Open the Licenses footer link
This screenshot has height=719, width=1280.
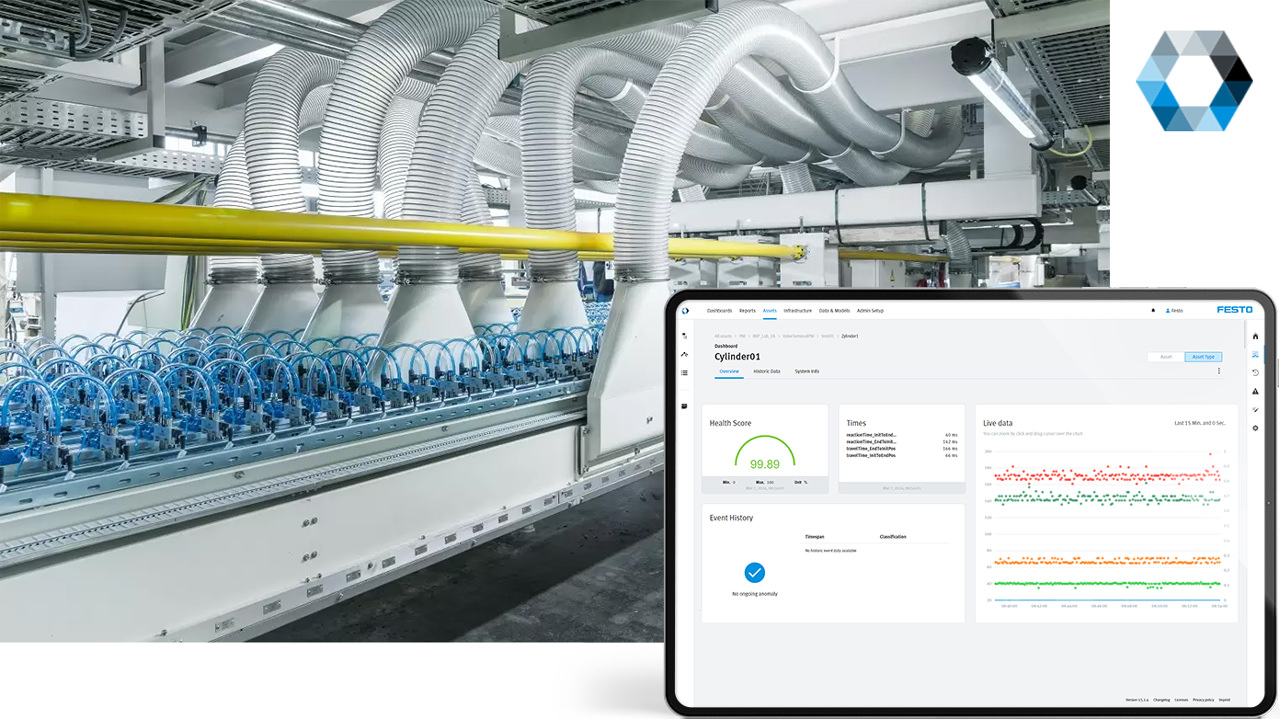tap(1181, 700)
